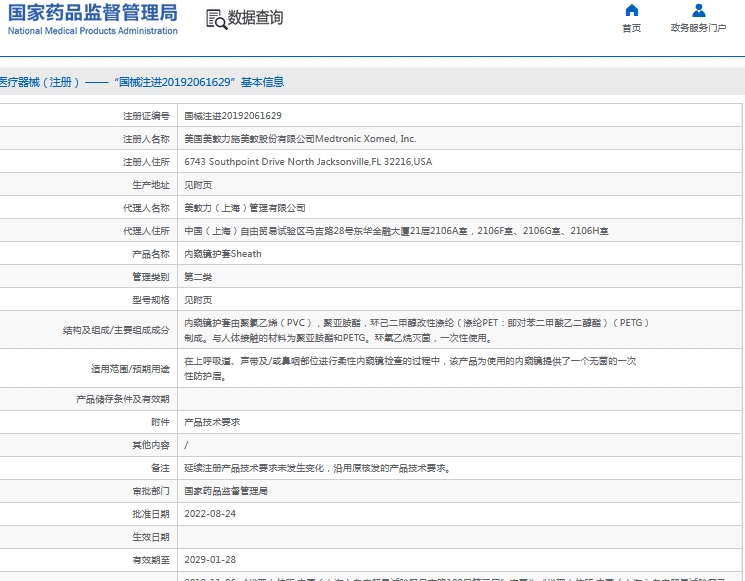The width and height of the screenshot is (745, 581).
Task: Click product name 内窥镜护套Sheath
Action: point(223,254)
